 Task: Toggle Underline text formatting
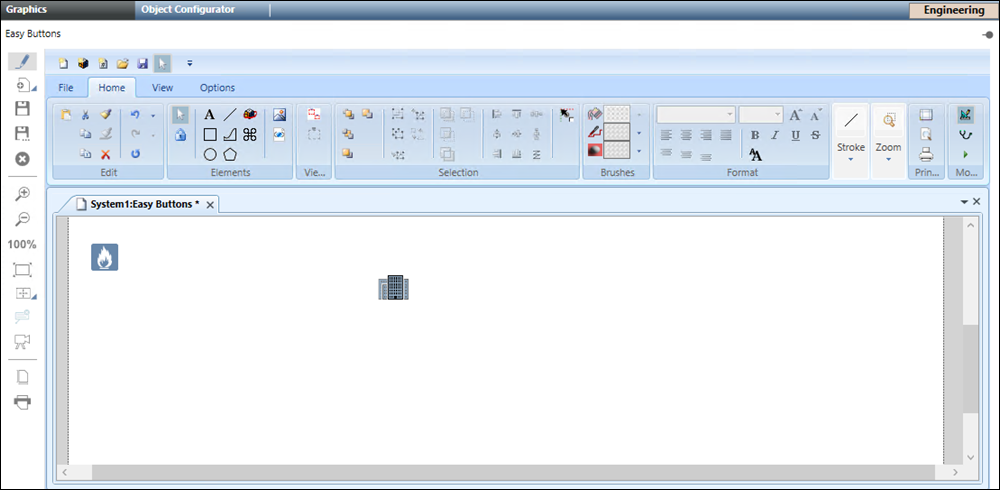(795, 135)
